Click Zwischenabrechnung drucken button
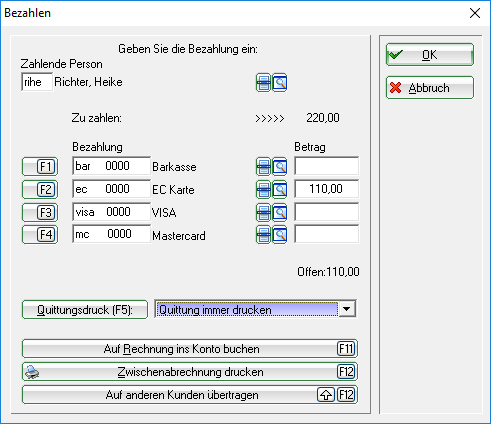 tap(190, 372)
